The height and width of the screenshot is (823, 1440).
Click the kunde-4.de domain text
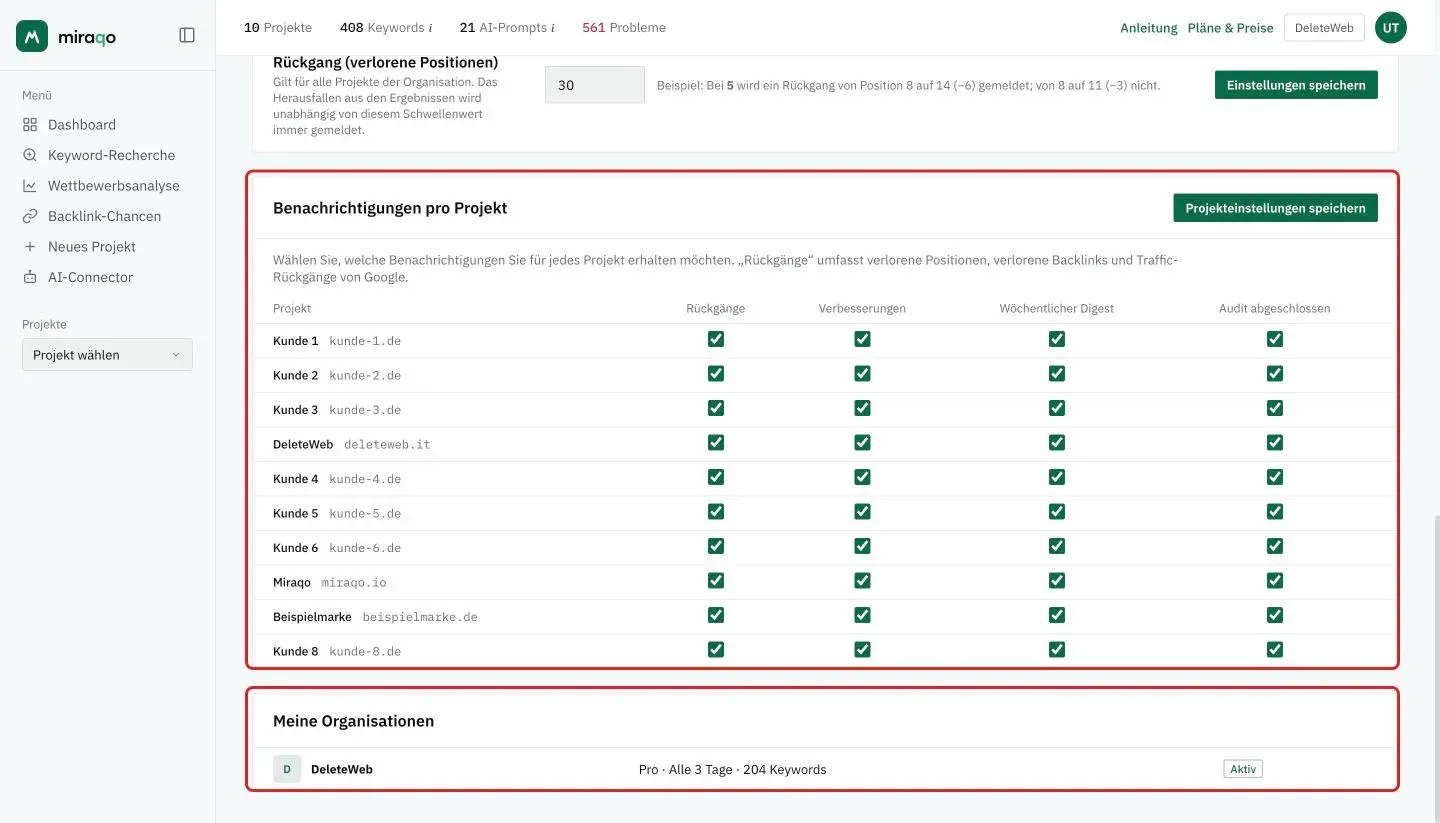[x=365, y=479]
